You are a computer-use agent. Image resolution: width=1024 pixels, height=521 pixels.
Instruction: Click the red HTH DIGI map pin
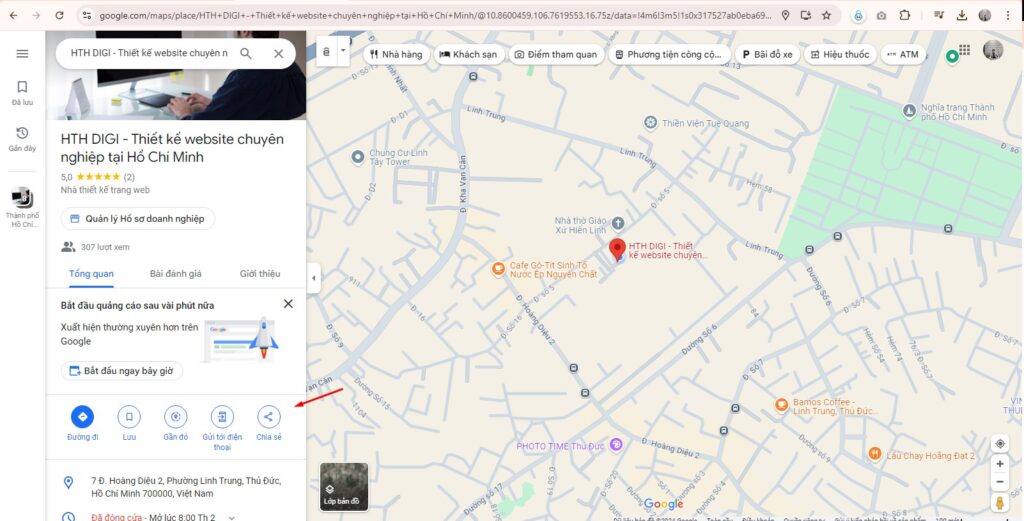[x=617, y=249]
